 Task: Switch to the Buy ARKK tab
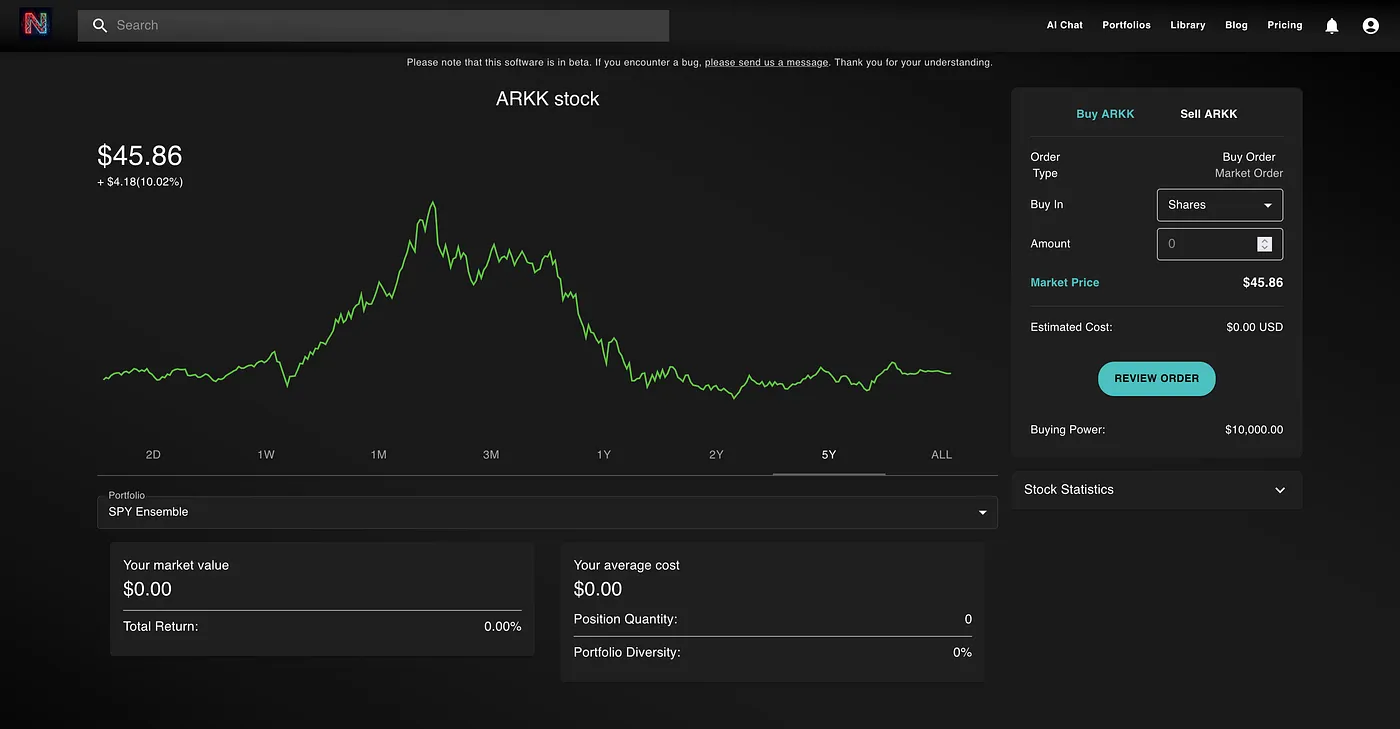(x=1105, y=114)
